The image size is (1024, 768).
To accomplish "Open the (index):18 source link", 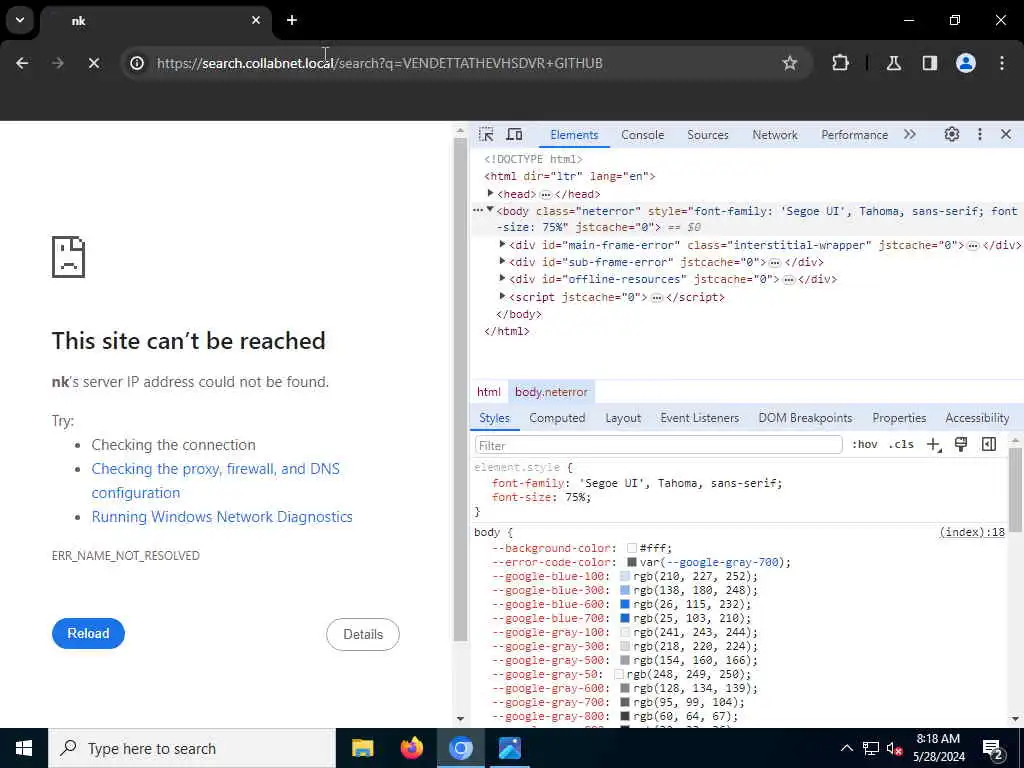I will 972,532.
